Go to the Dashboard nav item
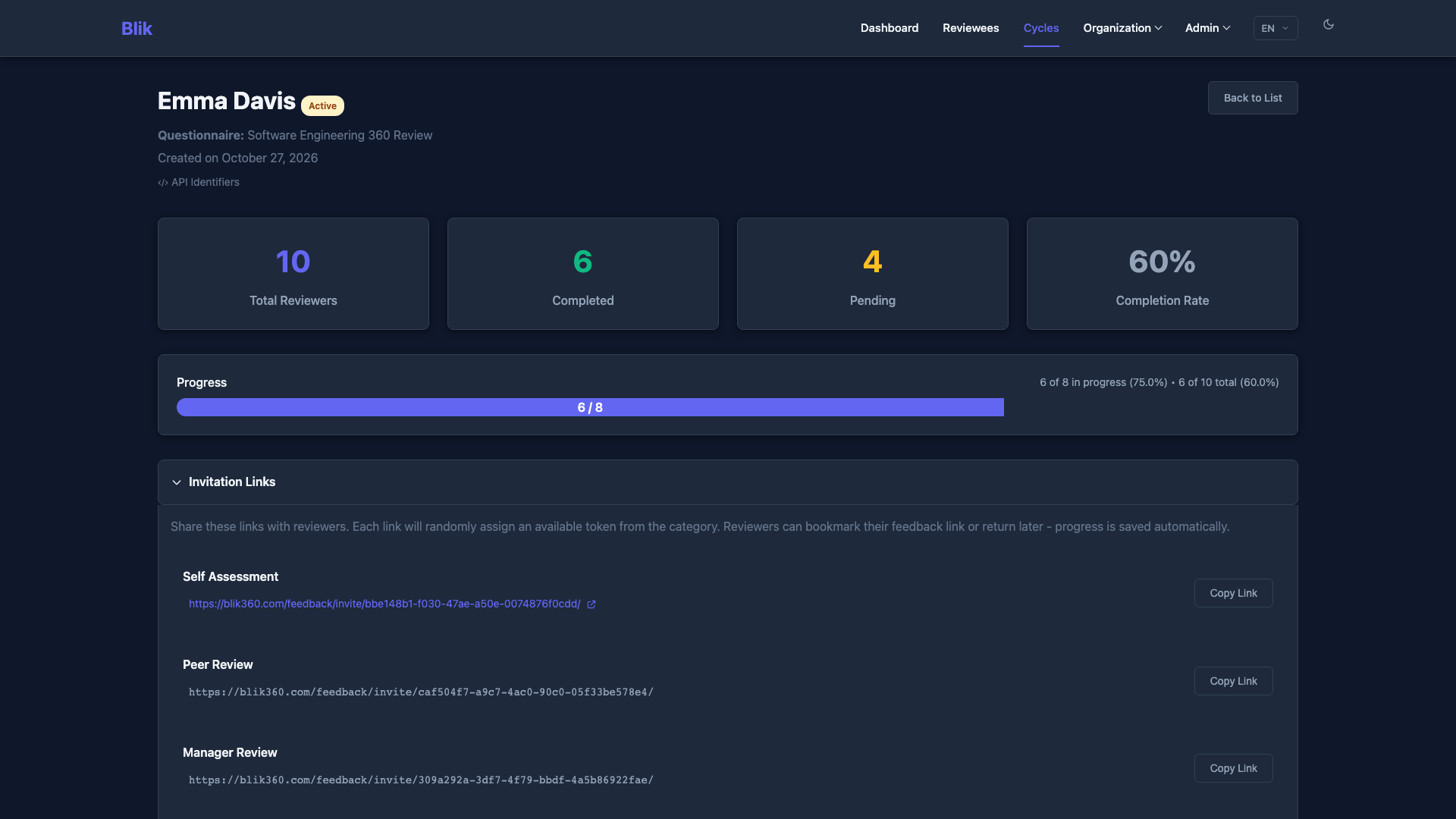 (x=890, y=28)
